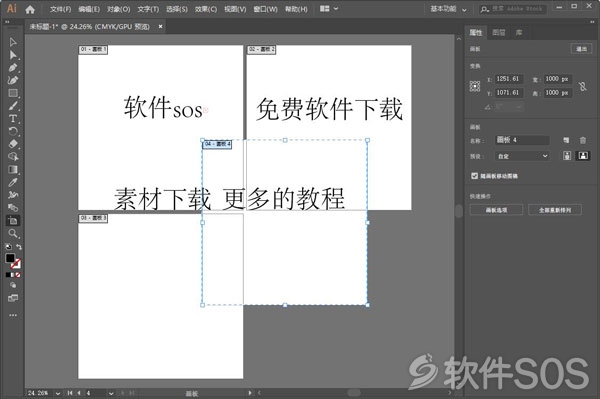
Task: Open the Select (S) menu
Action: point(177,9)
